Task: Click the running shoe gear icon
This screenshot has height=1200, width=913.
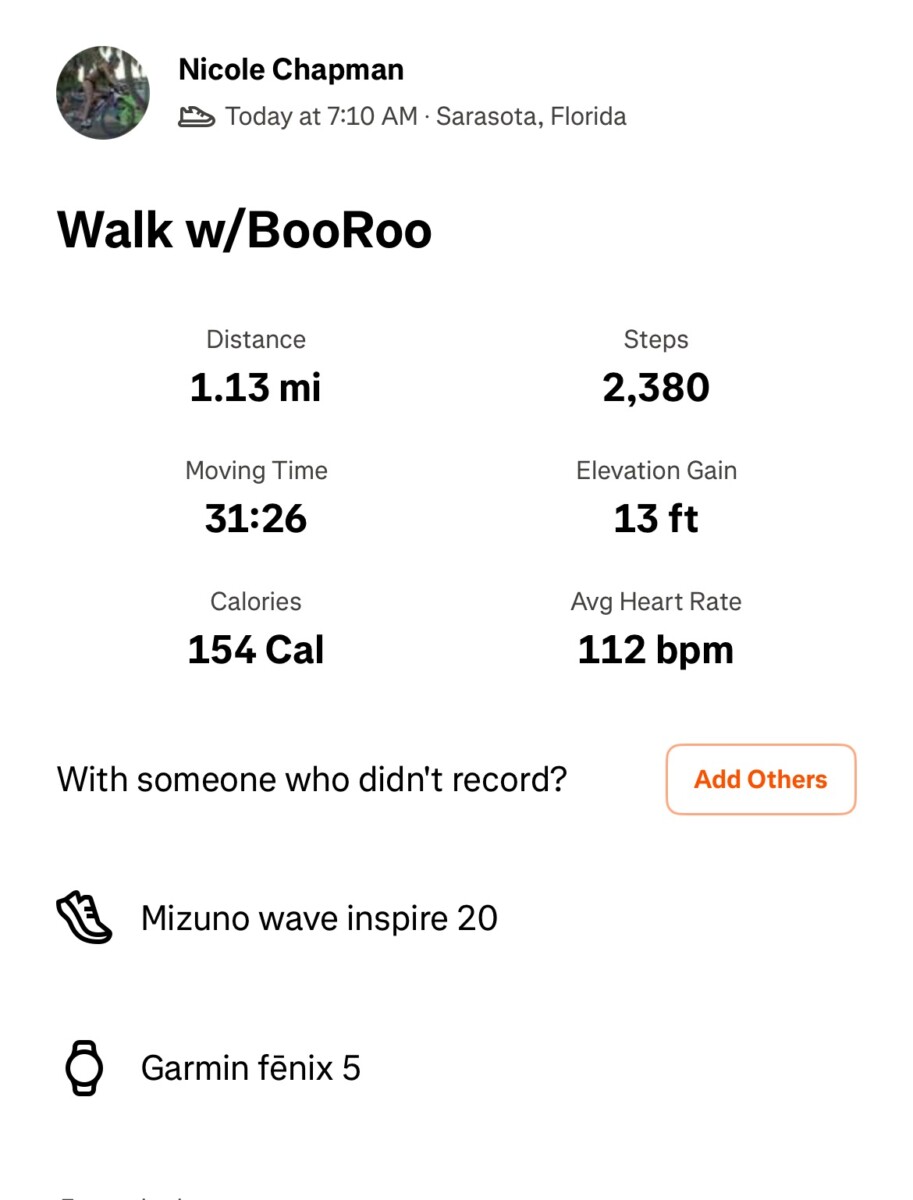Action: click(x=84, y=918)
